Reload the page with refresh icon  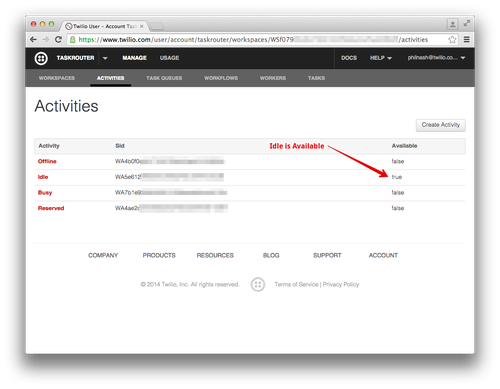(58, 39)
